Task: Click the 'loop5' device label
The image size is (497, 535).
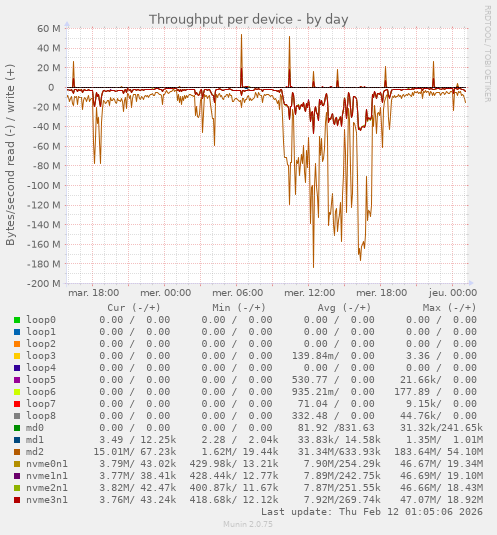Action: click(x=41, y=380)
